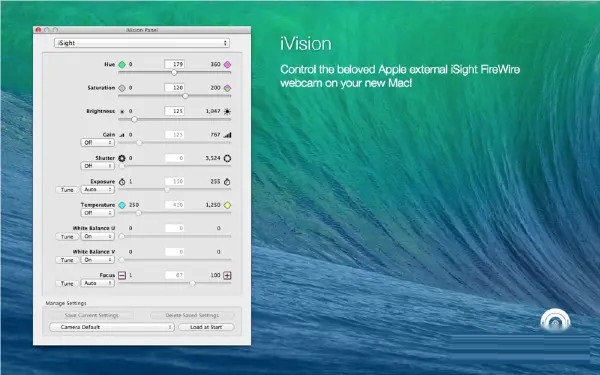Click the Temperature value input field

point(174,205)
